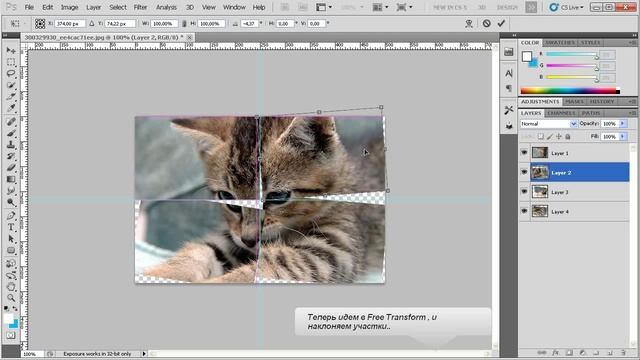Open the Color panel options menu

pyautogui.click(x=632, y=42)
